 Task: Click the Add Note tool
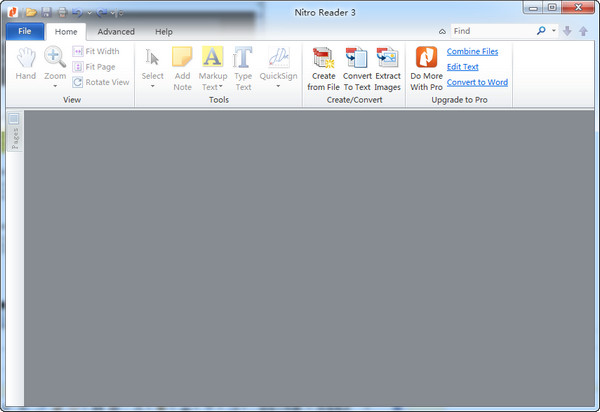click(182, 66)
